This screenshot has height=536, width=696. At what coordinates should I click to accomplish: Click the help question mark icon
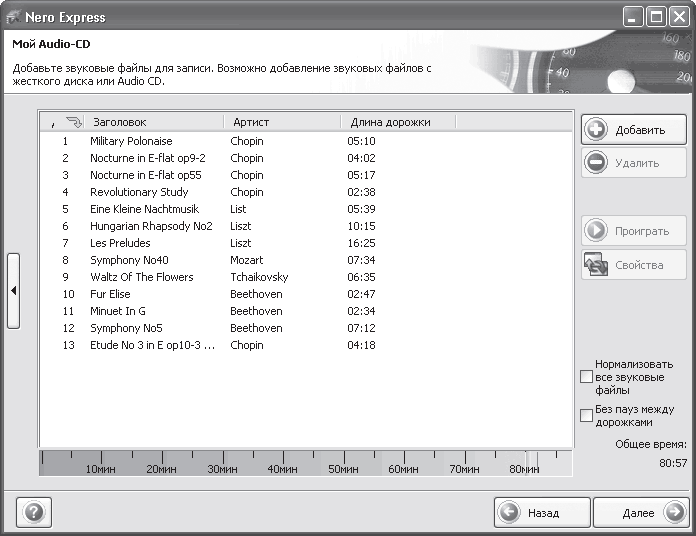[34, 512]
